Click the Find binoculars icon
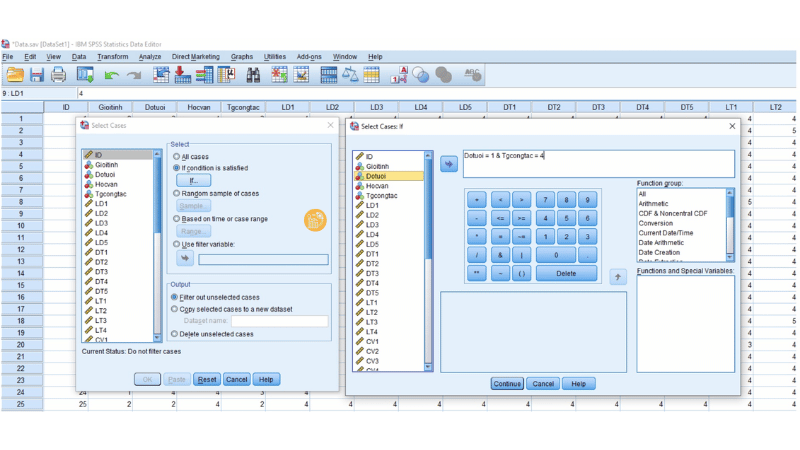The image size is (800, 450). coord(253,75)
